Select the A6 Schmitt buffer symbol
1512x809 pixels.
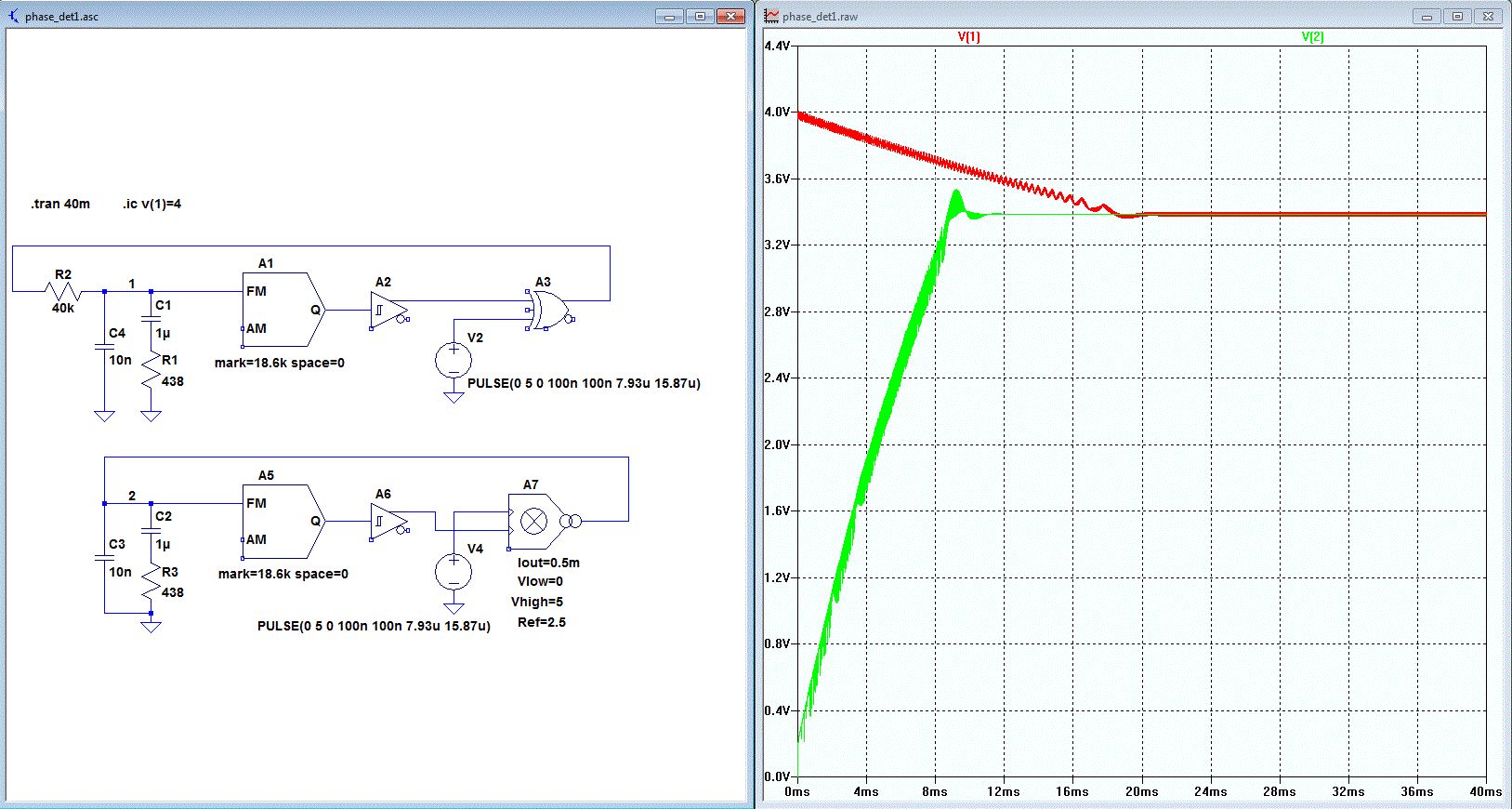389,522
